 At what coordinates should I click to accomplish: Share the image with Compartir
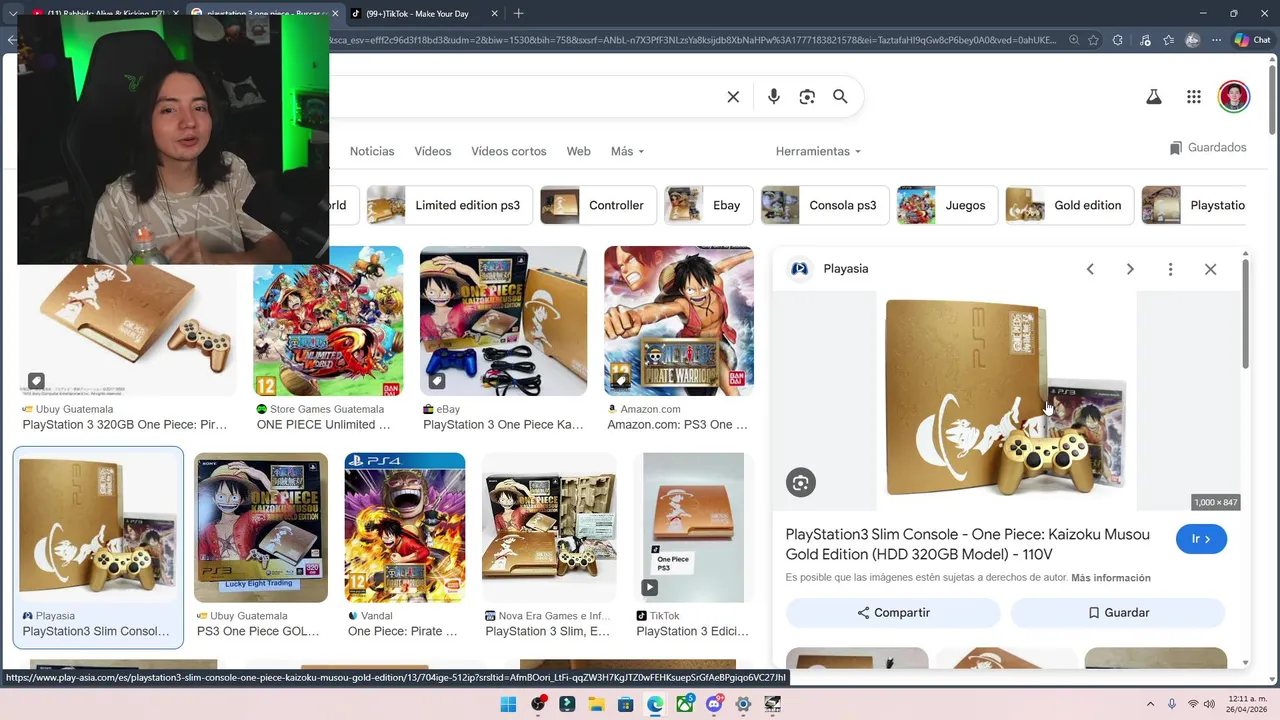tap(893, 613)
